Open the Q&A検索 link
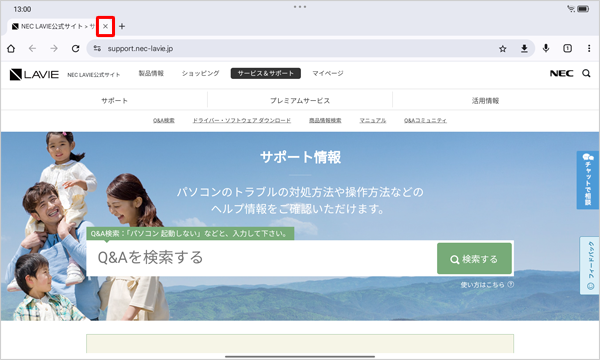600x360 pixels. [x=164, y=121]
